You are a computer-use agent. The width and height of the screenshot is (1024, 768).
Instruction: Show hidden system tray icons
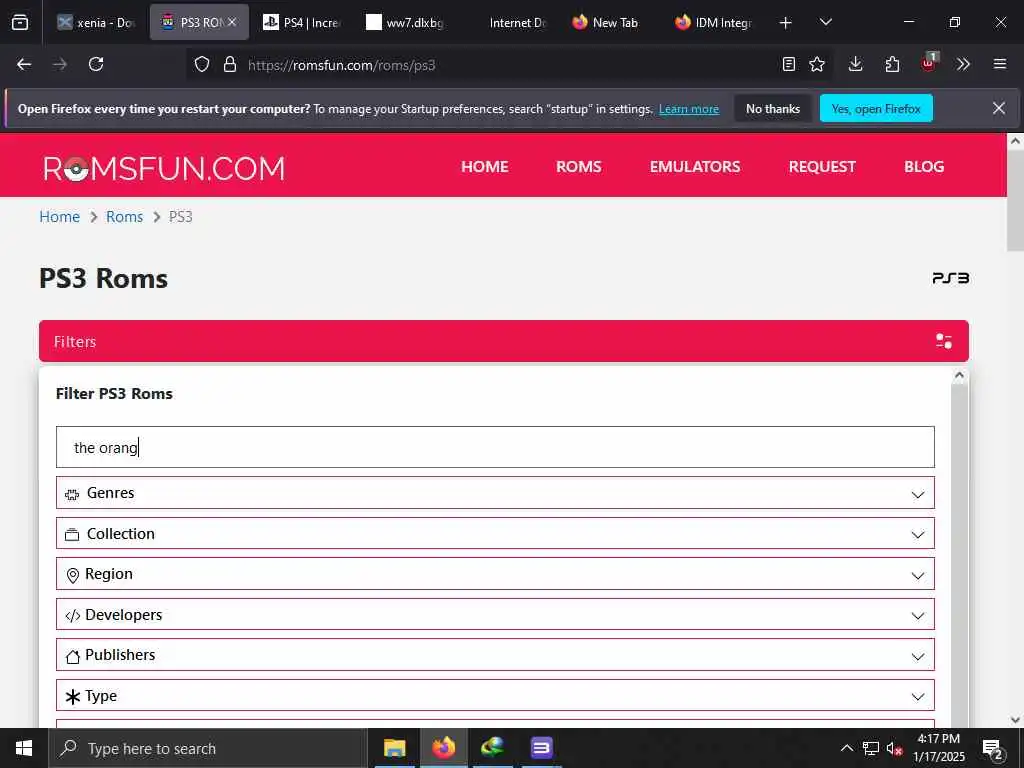pos(846,748)
